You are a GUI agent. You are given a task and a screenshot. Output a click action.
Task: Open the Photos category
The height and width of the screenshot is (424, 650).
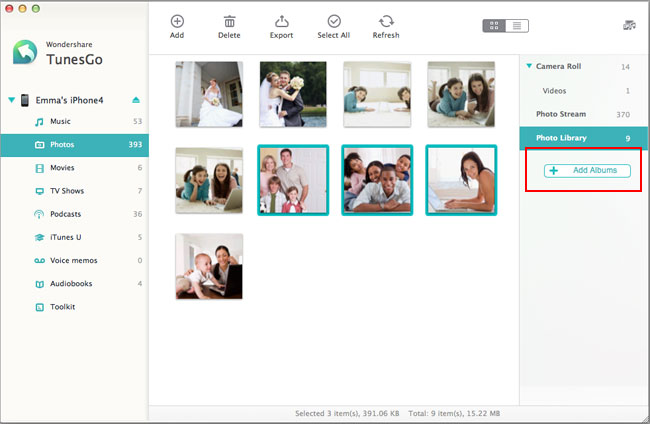(x=75, y=145)
